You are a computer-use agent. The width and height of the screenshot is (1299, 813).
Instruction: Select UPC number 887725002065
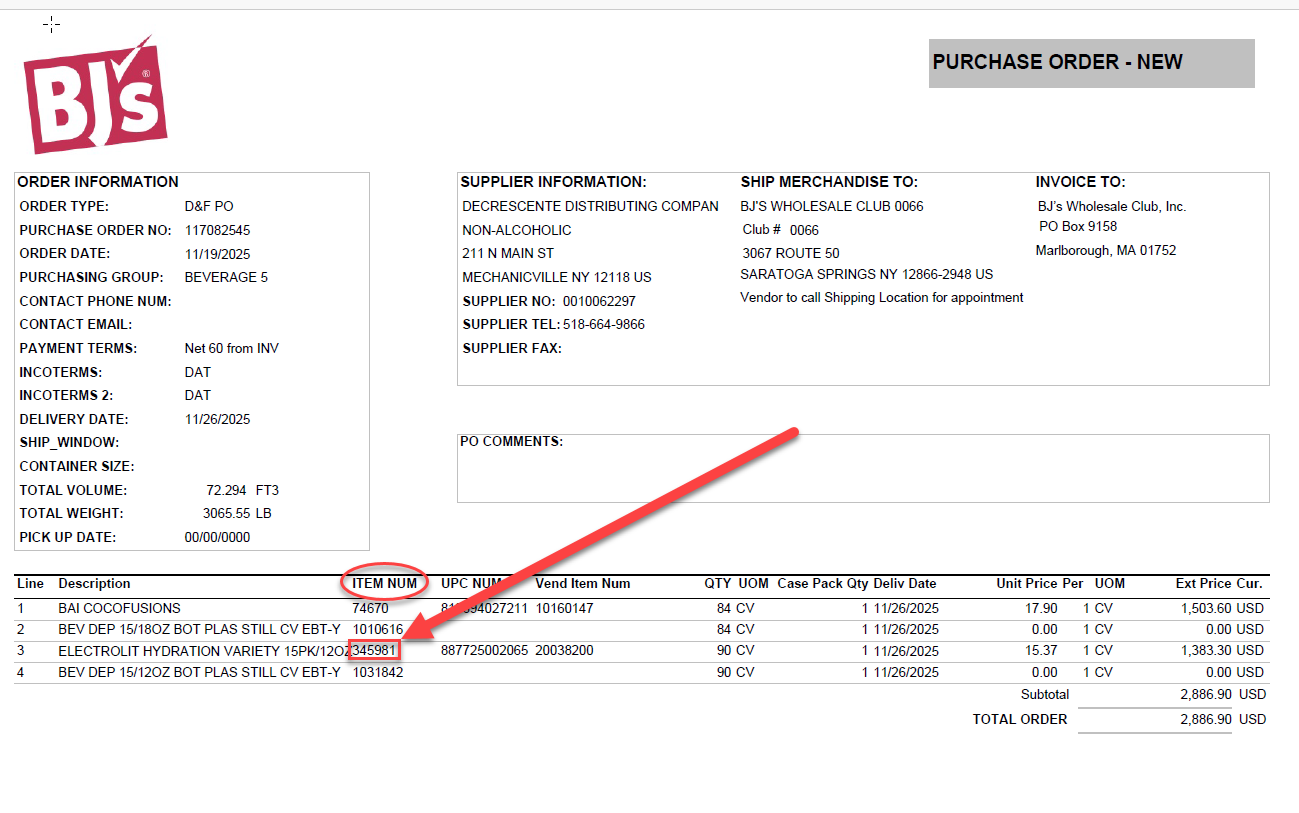(x=484, y=651)
